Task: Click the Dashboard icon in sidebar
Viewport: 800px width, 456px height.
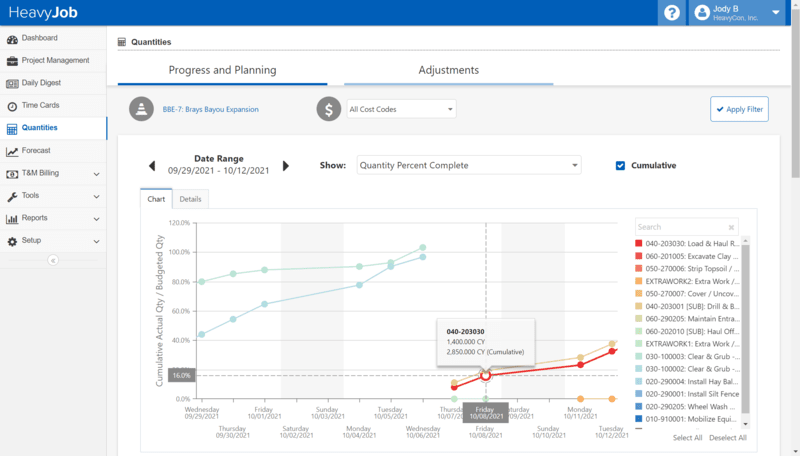Action: click(12, 39)
